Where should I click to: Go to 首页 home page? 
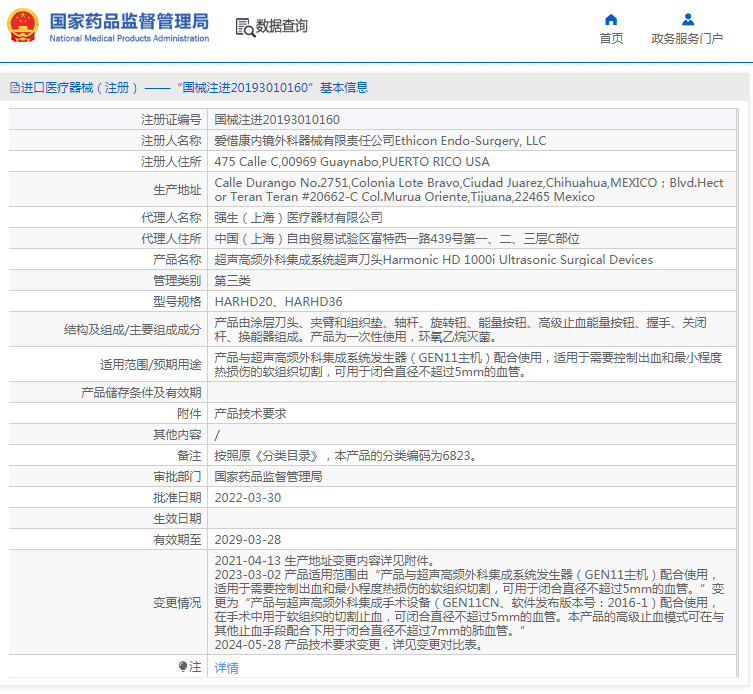point(611,38)
